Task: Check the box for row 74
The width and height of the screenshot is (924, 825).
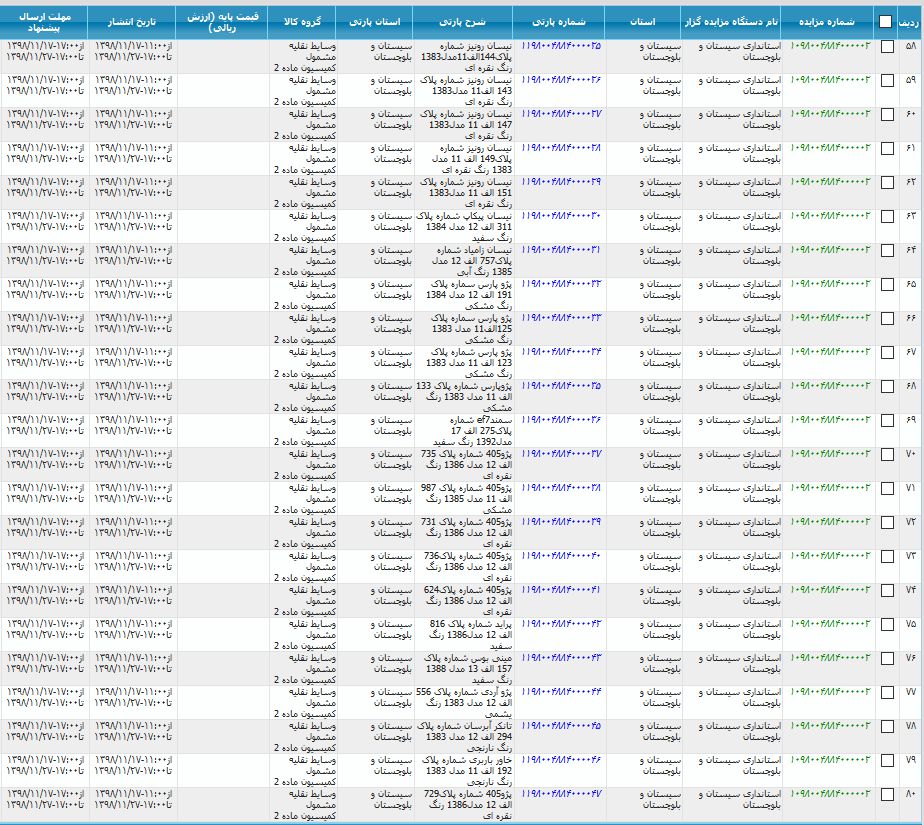Action: [887, 590]
